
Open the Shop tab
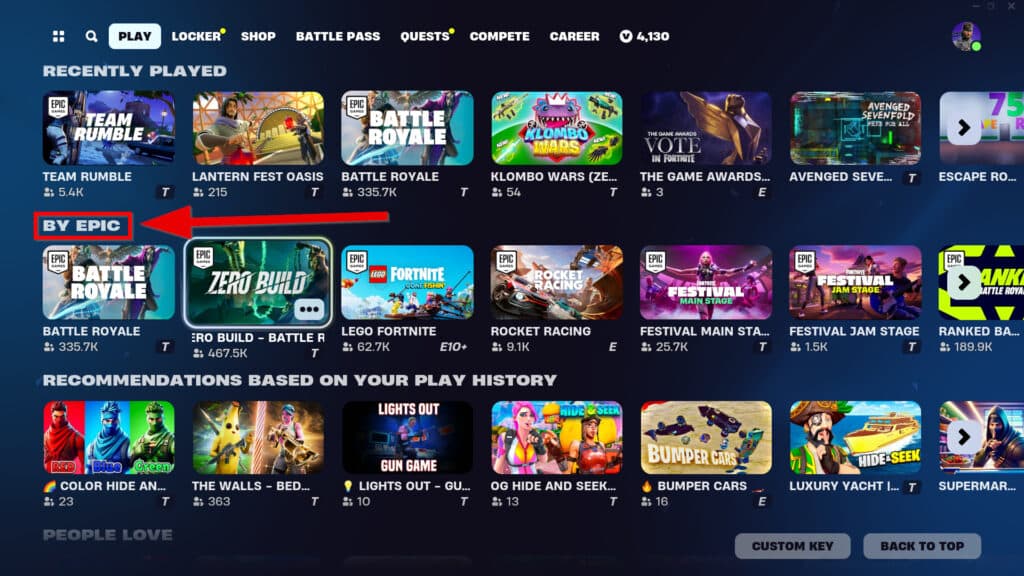(x=258, y=37)
